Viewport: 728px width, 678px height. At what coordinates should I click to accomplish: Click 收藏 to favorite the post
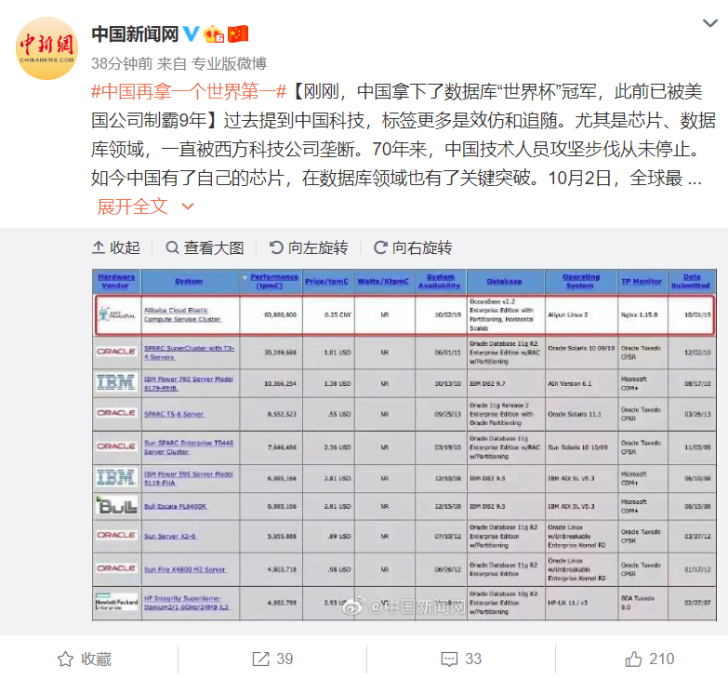coord(84,659)
